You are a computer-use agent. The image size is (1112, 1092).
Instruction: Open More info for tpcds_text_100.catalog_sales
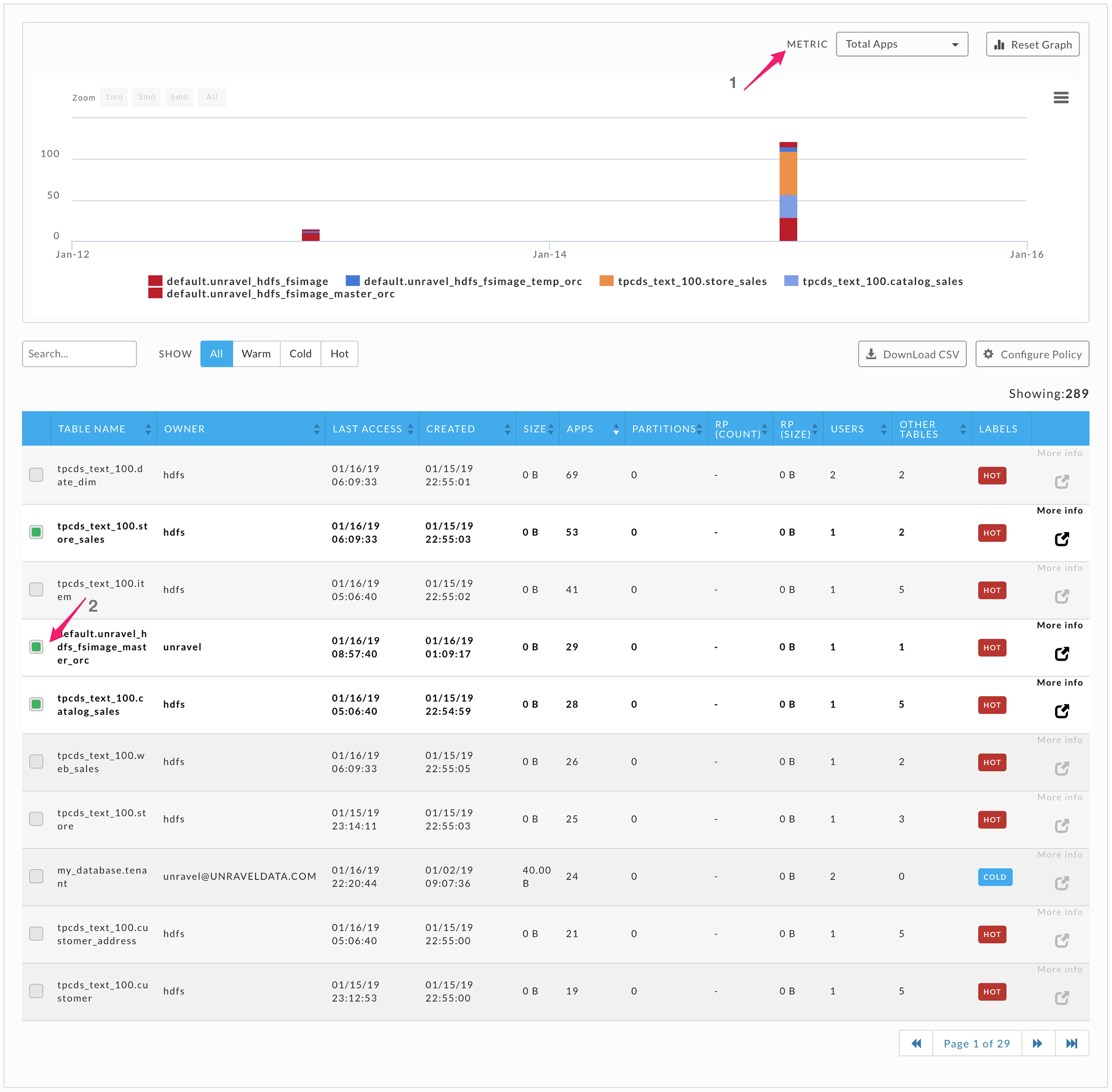point(1062,711)
